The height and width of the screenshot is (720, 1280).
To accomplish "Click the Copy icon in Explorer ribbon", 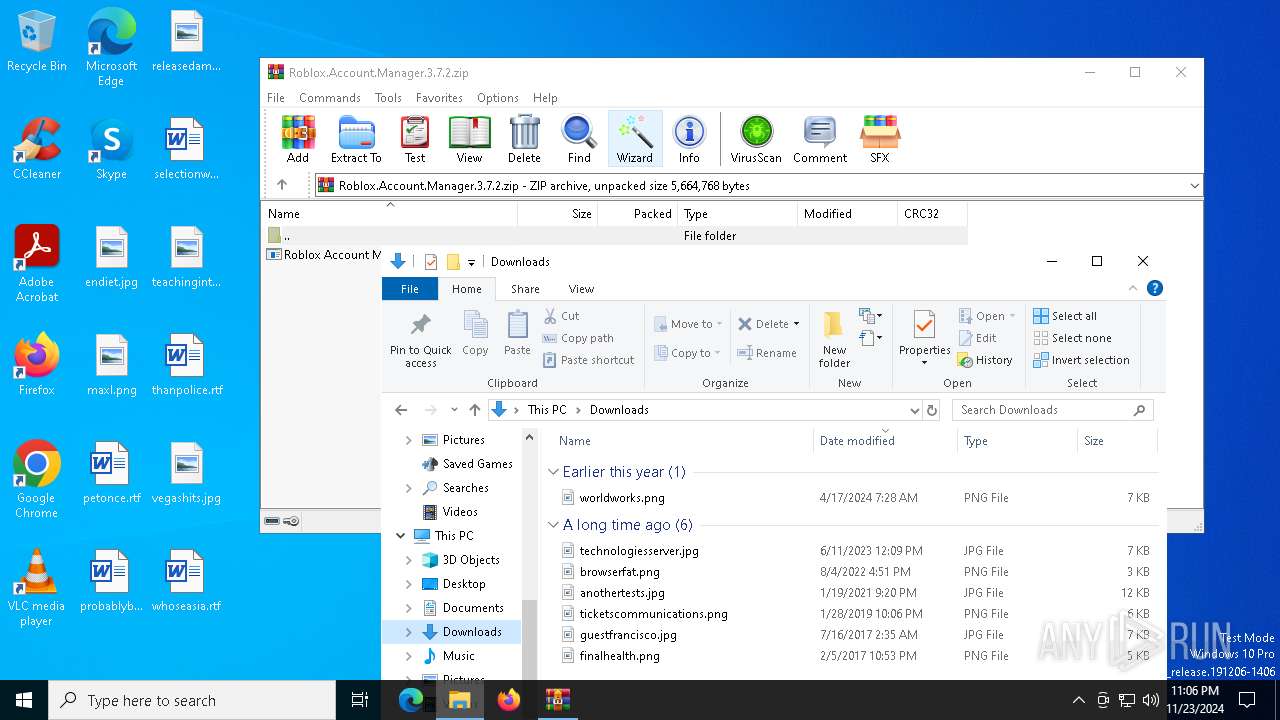I will coord(475,334).
